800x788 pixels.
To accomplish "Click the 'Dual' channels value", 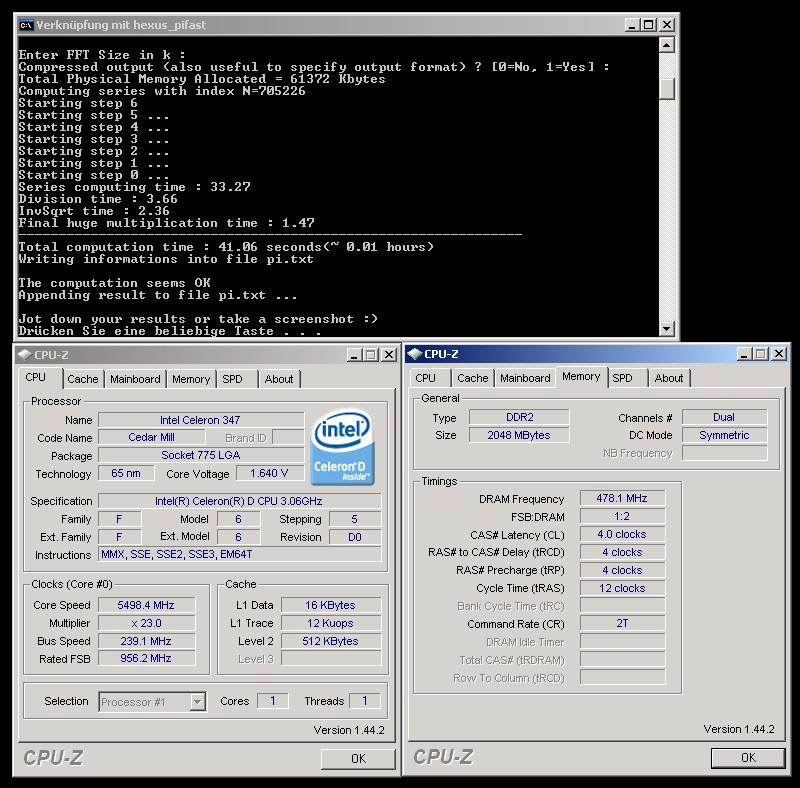I will click(x=724, y=417).
